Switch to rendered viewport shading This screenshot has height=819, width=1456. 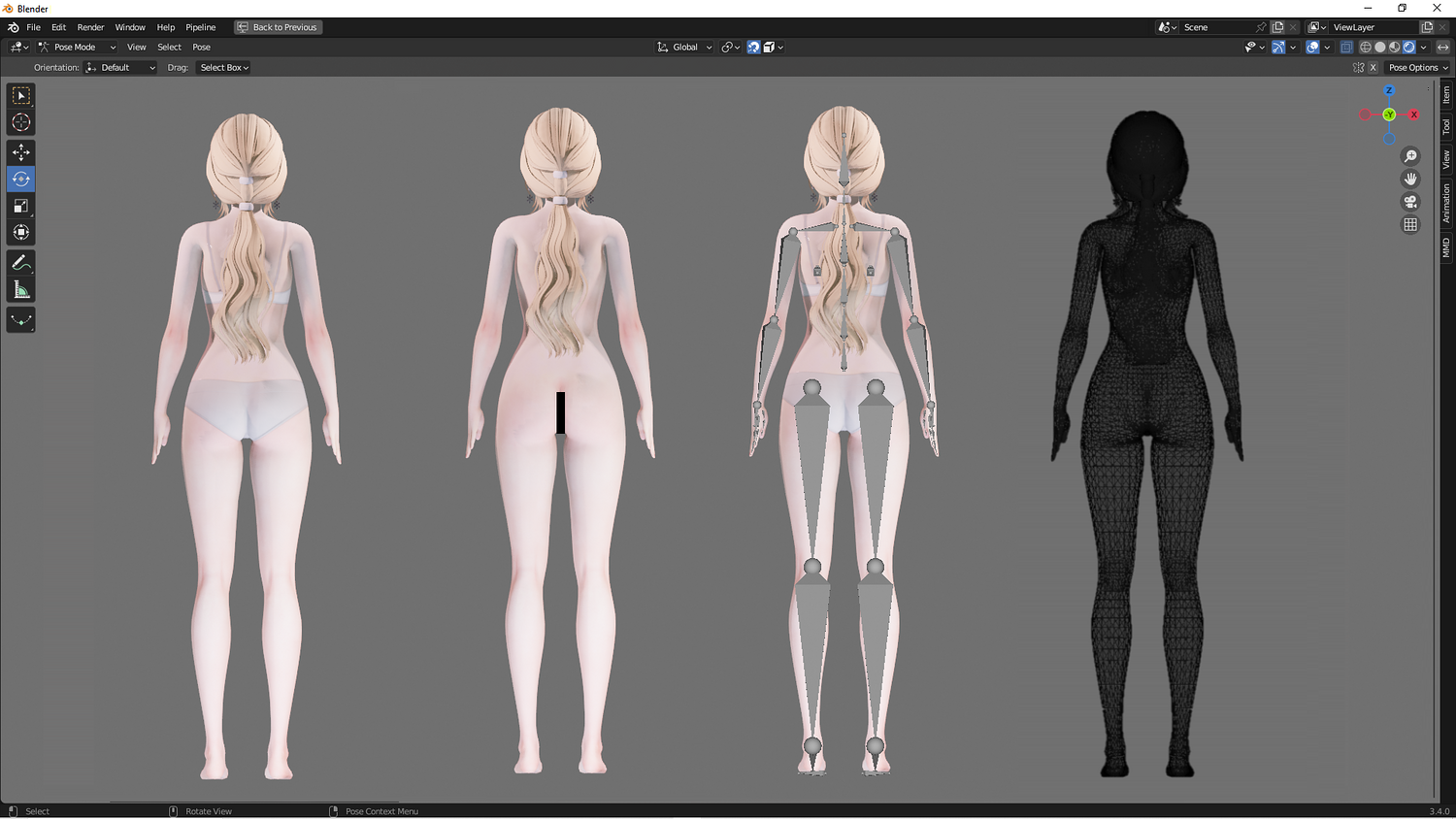click(1409, 47)
